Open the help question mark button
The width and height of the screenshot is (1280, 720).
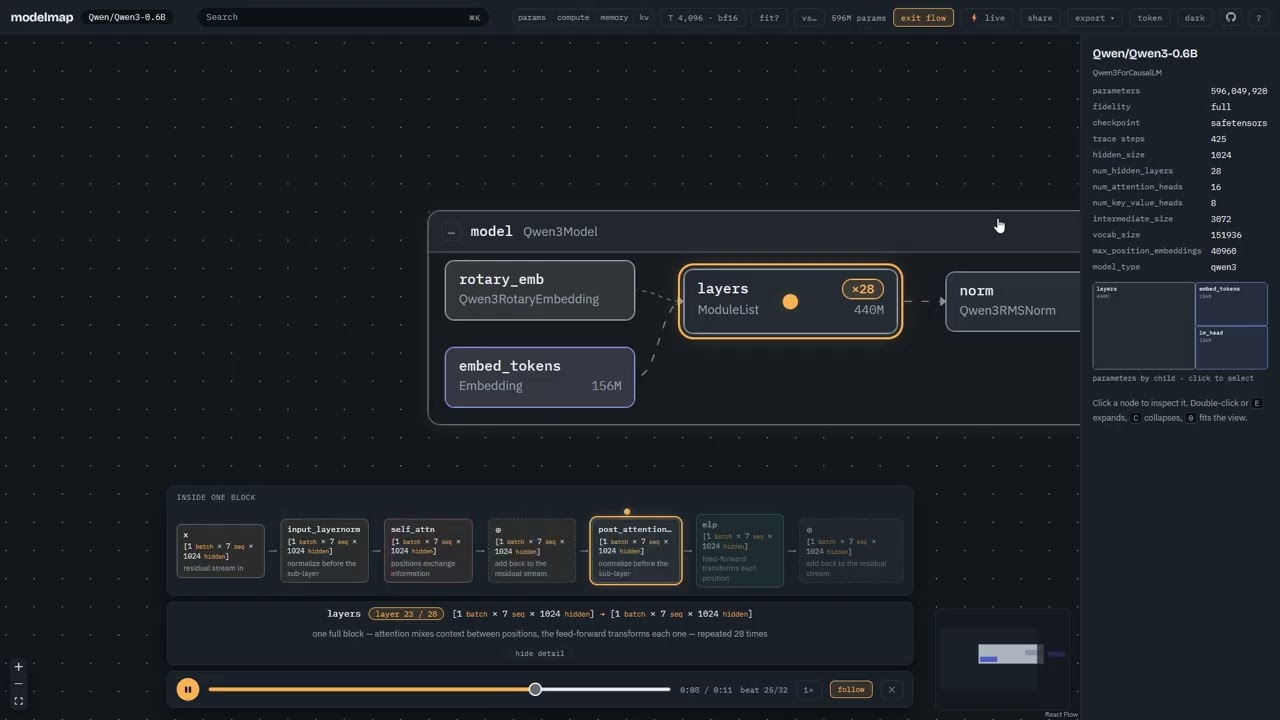[x=1258, y=18]
